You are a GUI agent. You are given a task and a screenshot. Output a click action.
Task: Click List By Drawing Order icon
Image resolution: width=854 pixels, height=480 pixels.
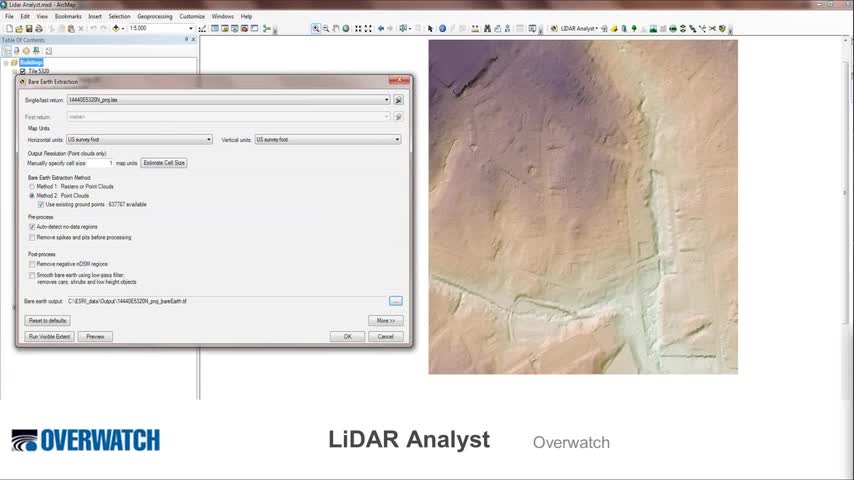point(7,51)
